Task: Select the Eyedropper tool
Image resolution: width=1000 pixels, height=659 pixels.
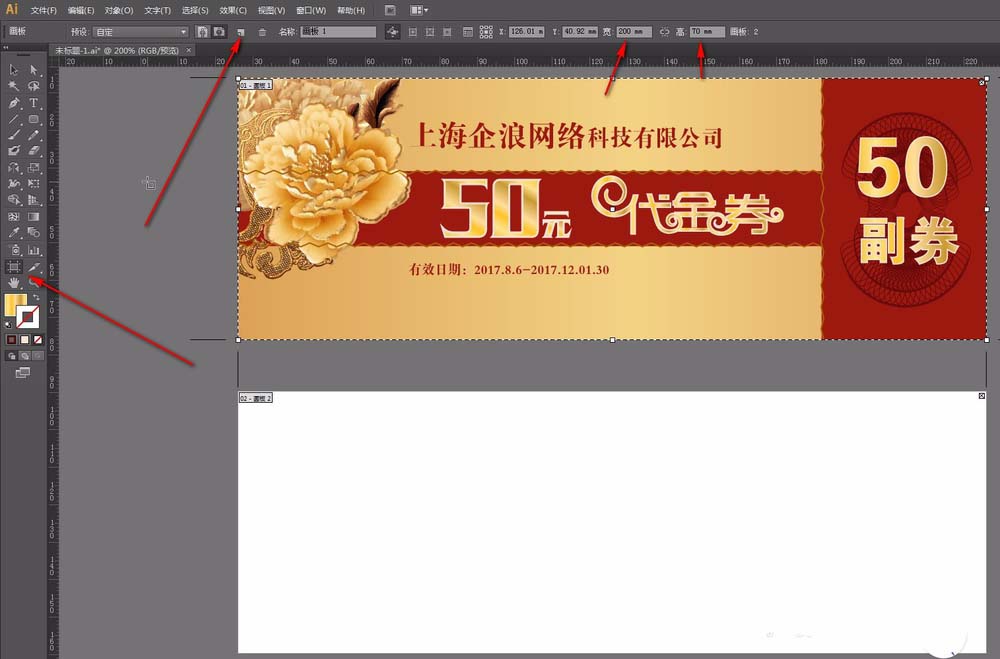Action: [13, 233]
